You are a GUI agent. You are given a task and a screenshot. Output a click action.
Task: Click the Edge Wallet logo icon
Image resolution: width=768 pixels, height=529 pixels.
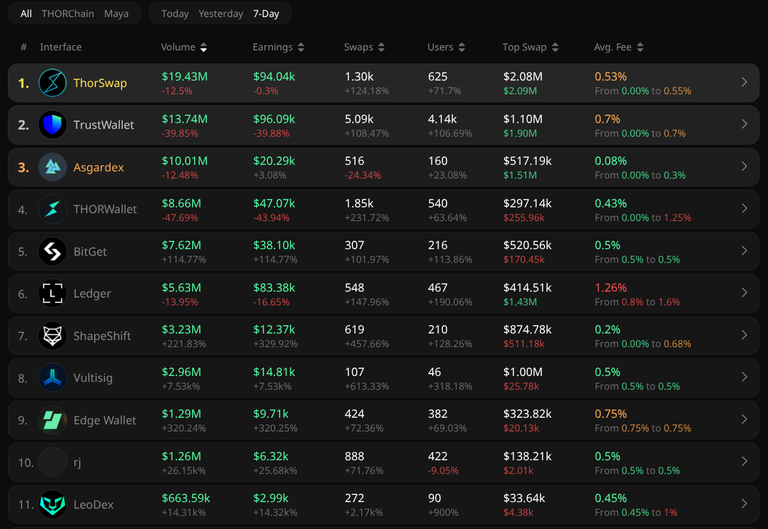[52, 420]
